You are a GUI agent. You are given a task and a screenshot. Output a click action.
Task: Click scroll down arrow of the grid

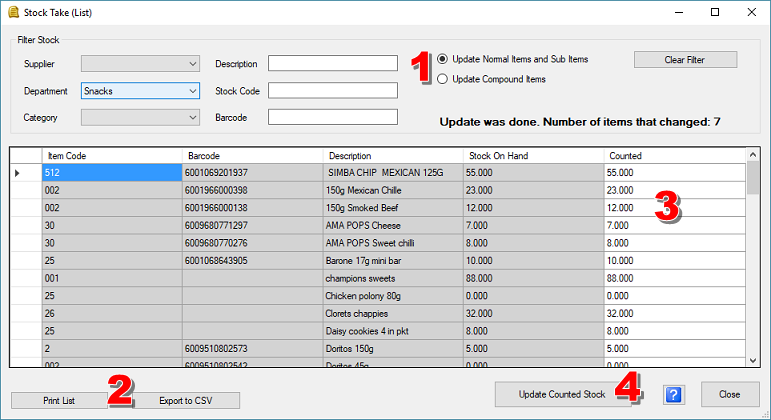[x=753, y=360]
